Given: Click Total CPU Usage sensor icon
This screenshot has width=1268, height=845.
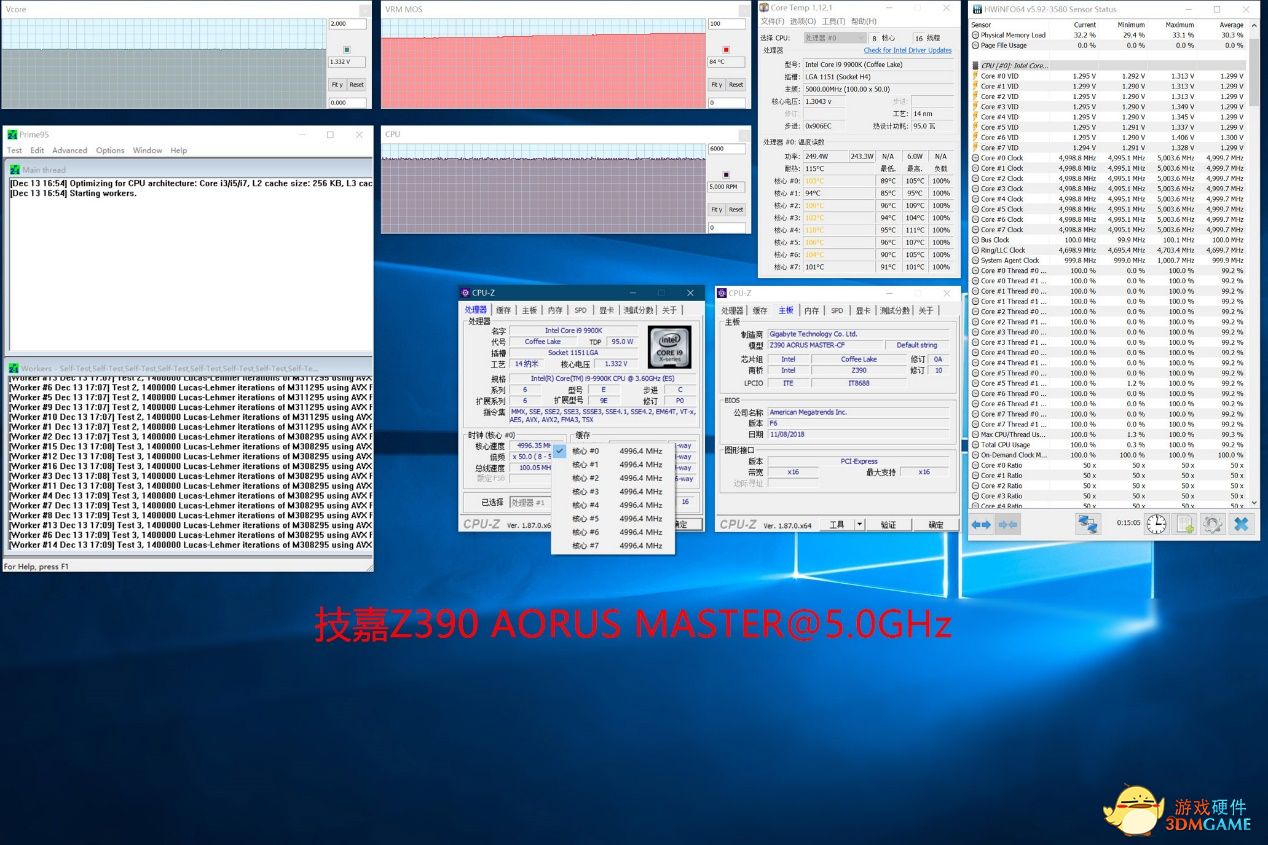Looking at the screenshot, I should click(x=975, y=445).
